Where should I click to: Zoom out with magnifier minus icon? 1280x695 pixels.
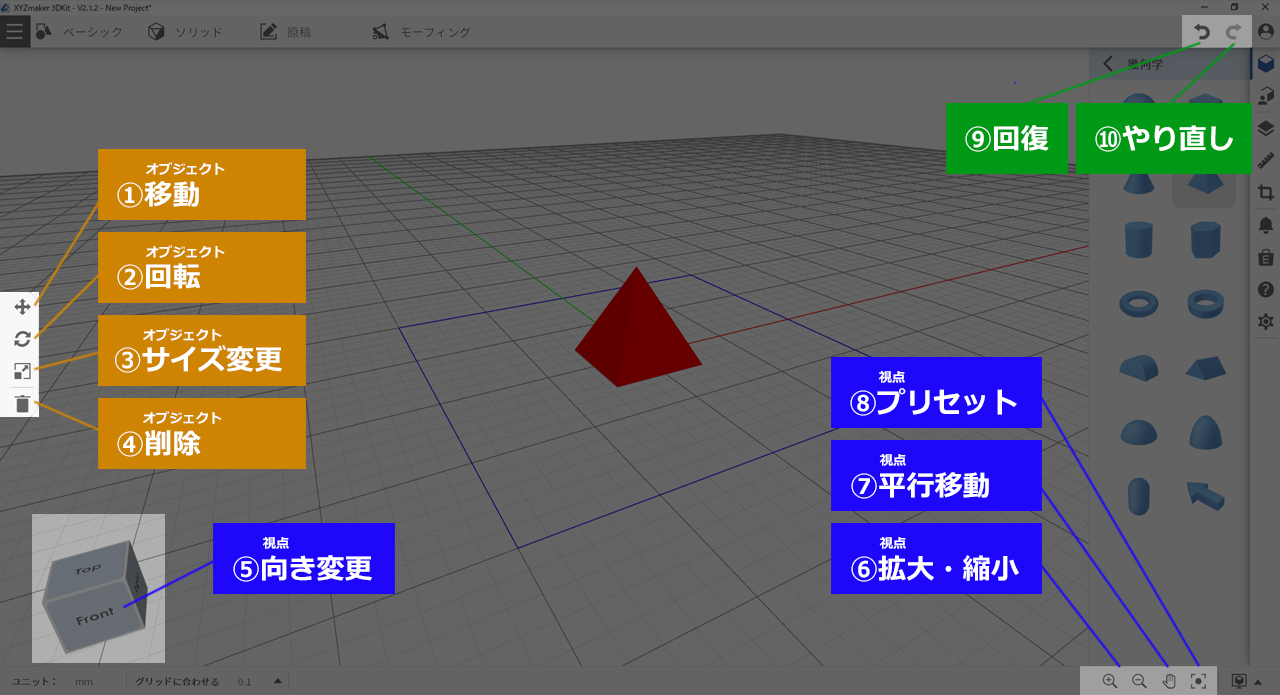1138,681
